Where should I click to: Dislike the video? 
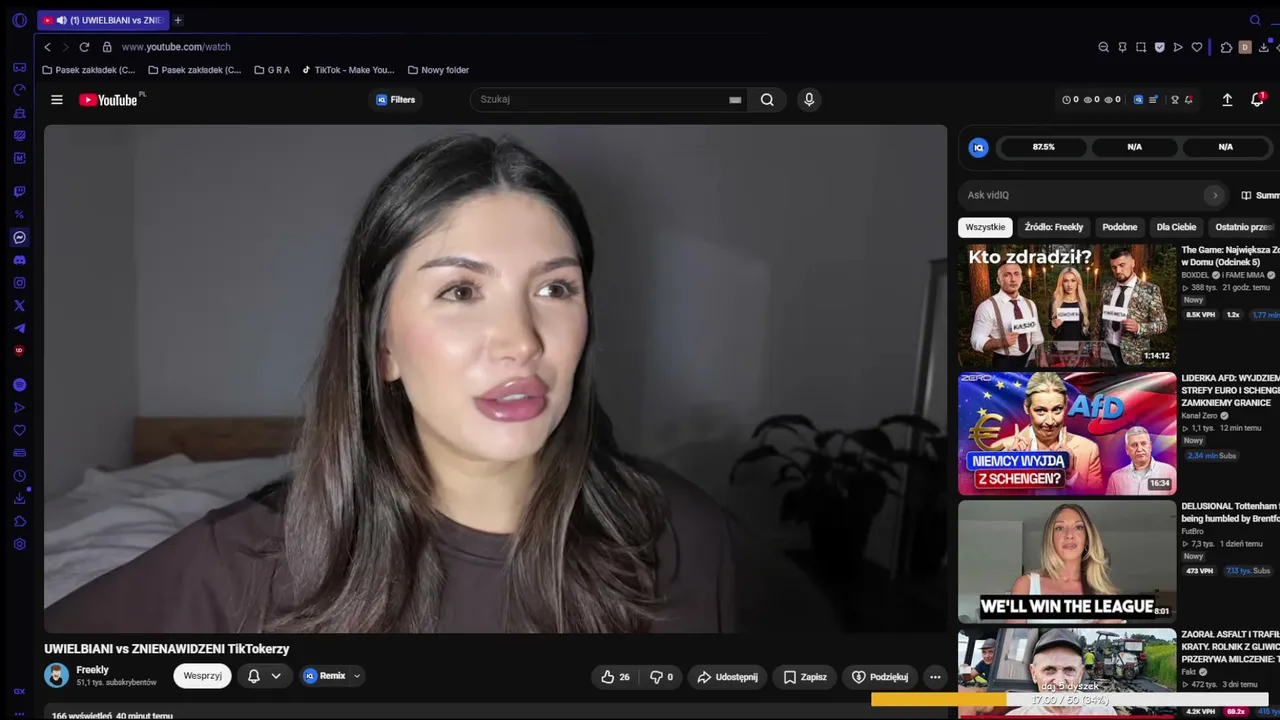[661, 677]
